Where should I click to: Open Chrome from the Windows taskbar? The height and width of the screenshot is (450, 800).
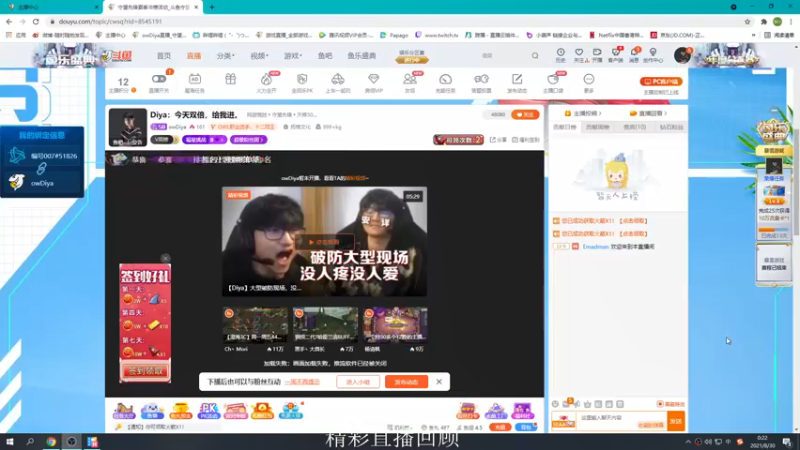51,442
